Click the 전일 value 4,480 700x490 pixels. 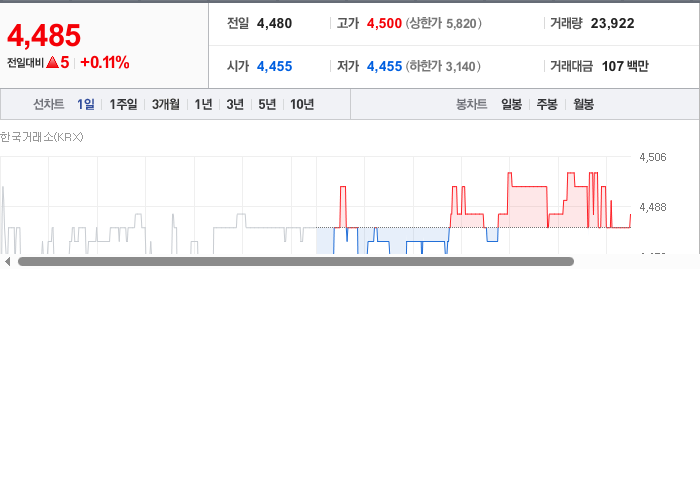(x=274, y=23)
